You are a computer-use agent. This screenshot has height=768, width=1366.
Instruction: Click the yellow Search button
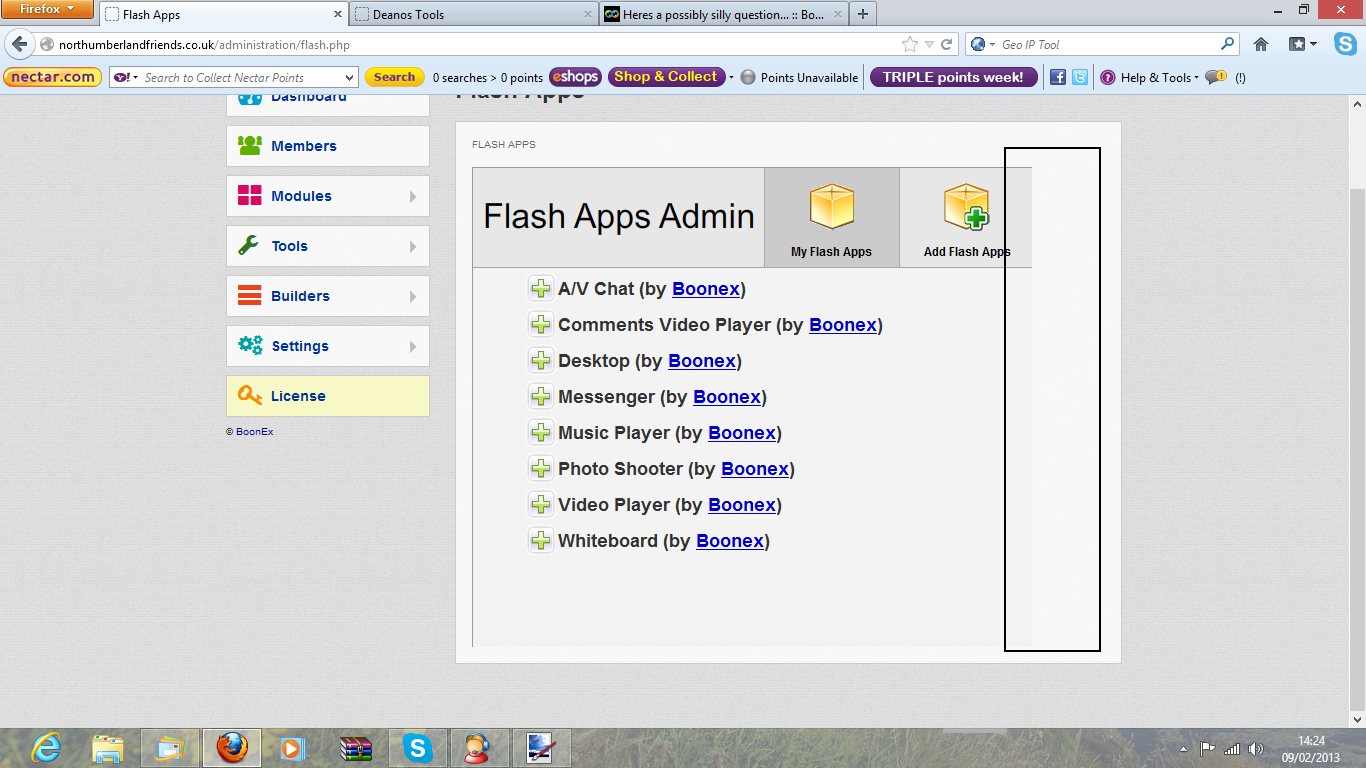(x=394, y=77)
